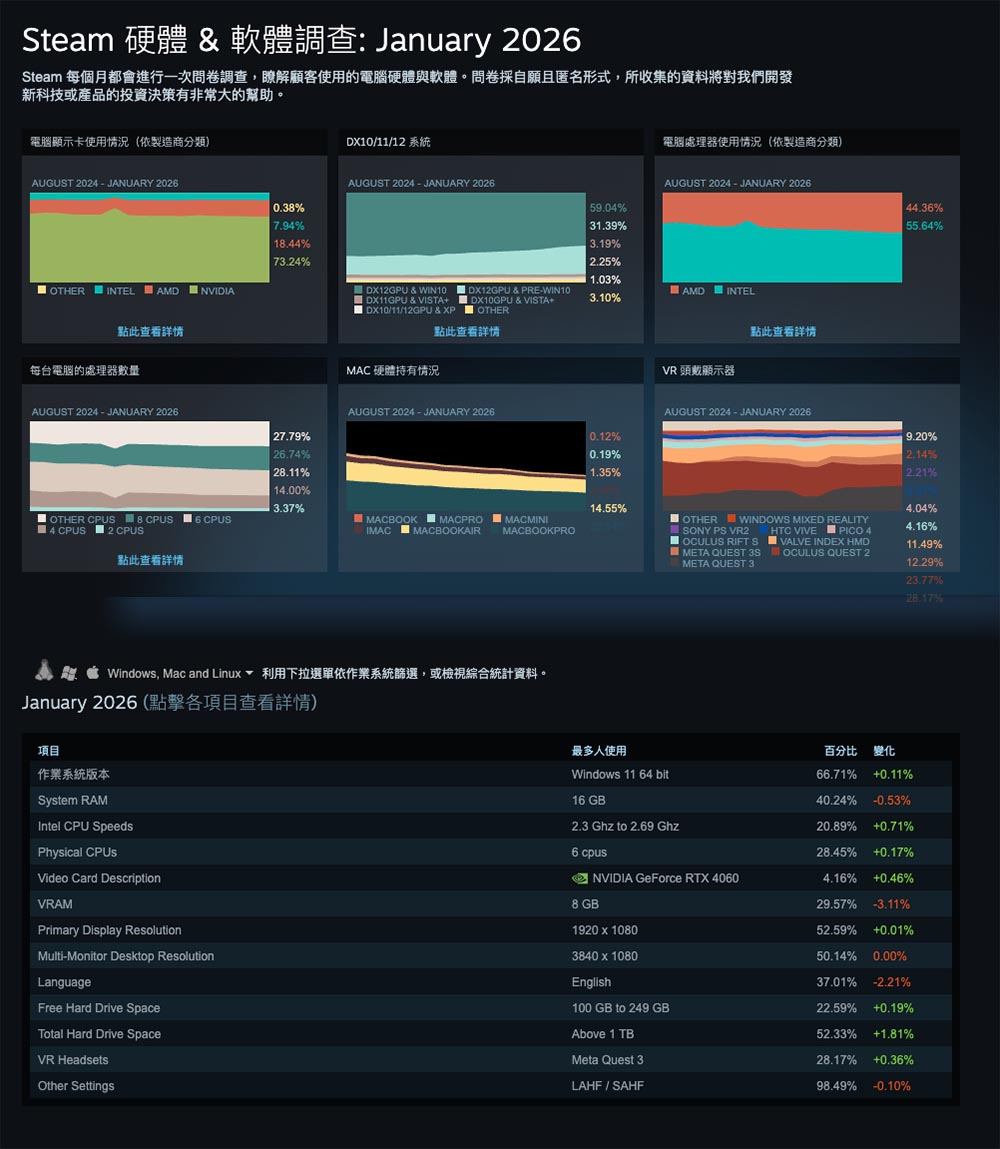
Task: Open the Windows, Mac and Linux dropdown
Action: click(x=180, y=674)
